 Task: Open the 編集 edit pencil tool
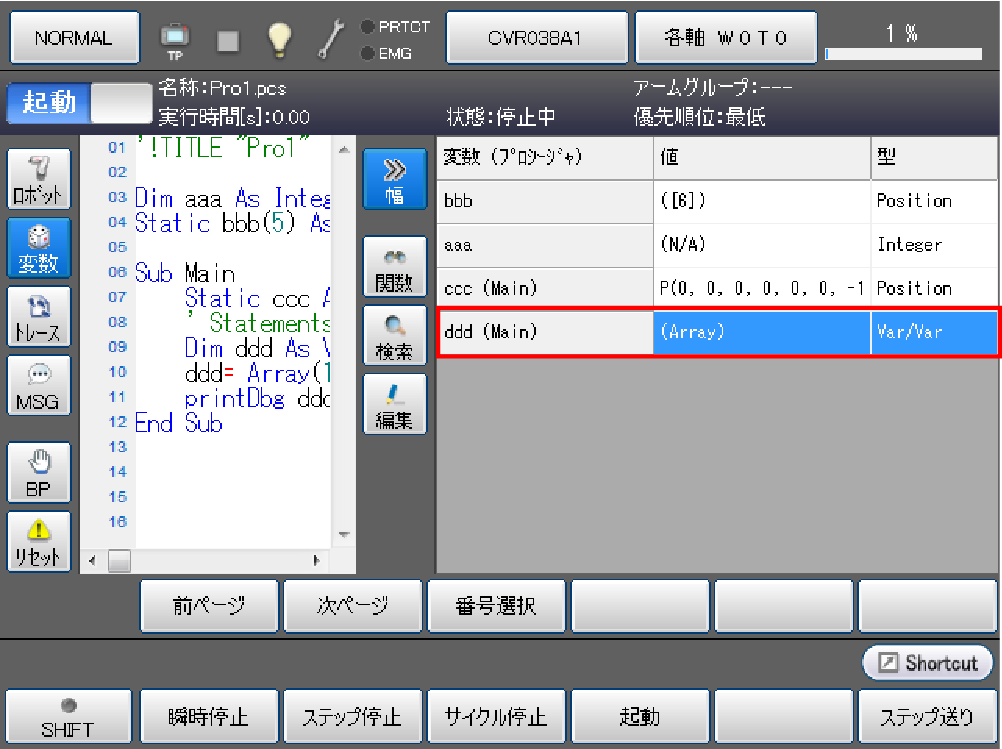click(x=394, y=405)
